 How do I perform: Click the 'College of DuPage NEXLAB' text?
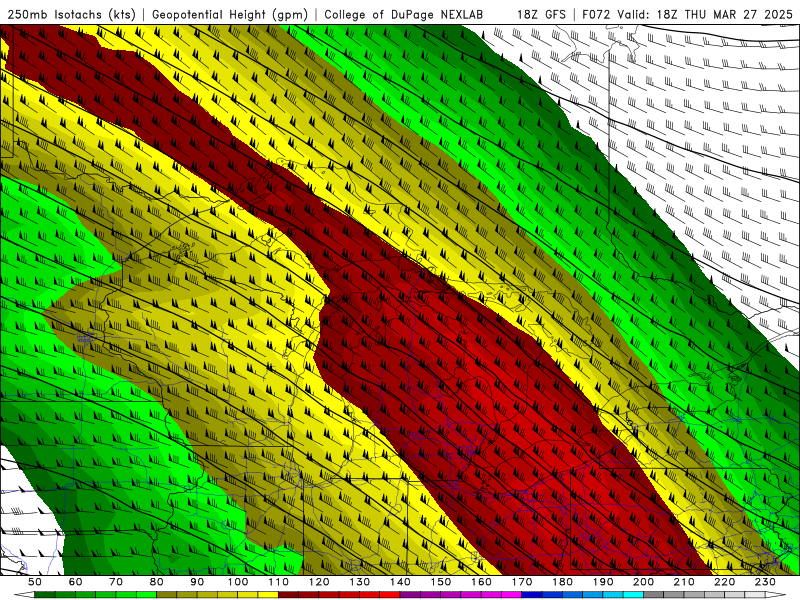click(x=404, y=15)
